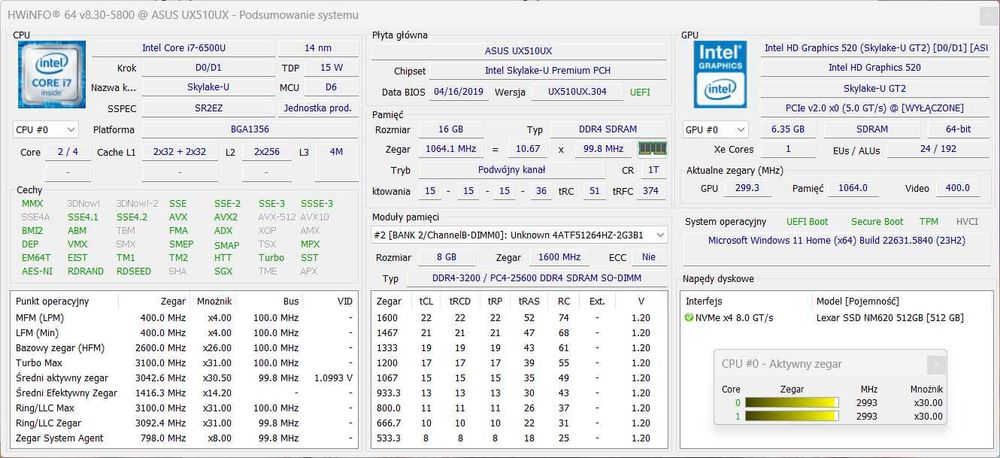The width and height of the screenshot is (1000, 458).
Task: Select the Turbo Max operating point row
Action: tap(184, 363)
